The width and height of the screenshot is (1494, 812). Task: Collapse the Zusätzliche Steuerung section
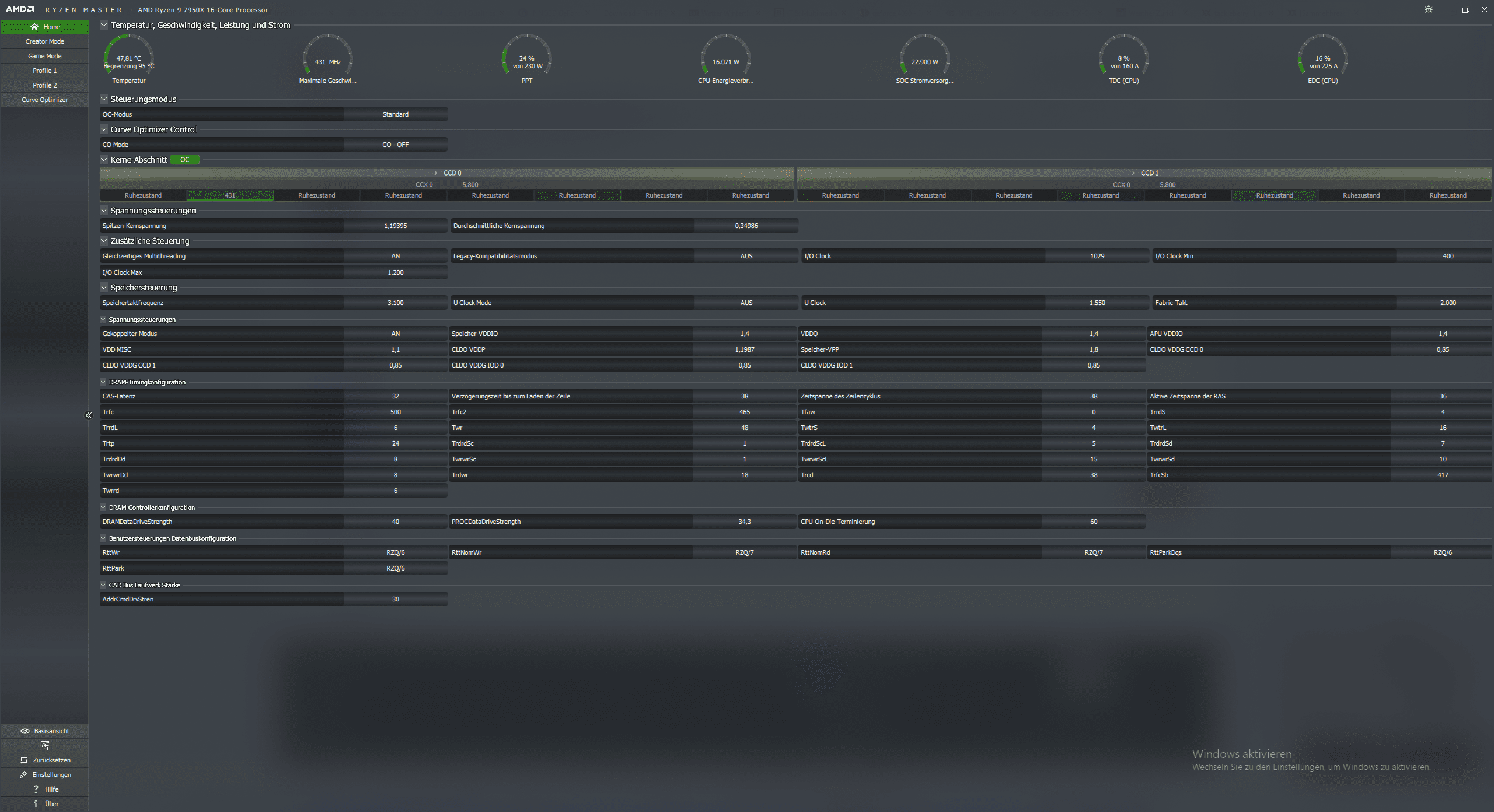[x=104, y=241]
